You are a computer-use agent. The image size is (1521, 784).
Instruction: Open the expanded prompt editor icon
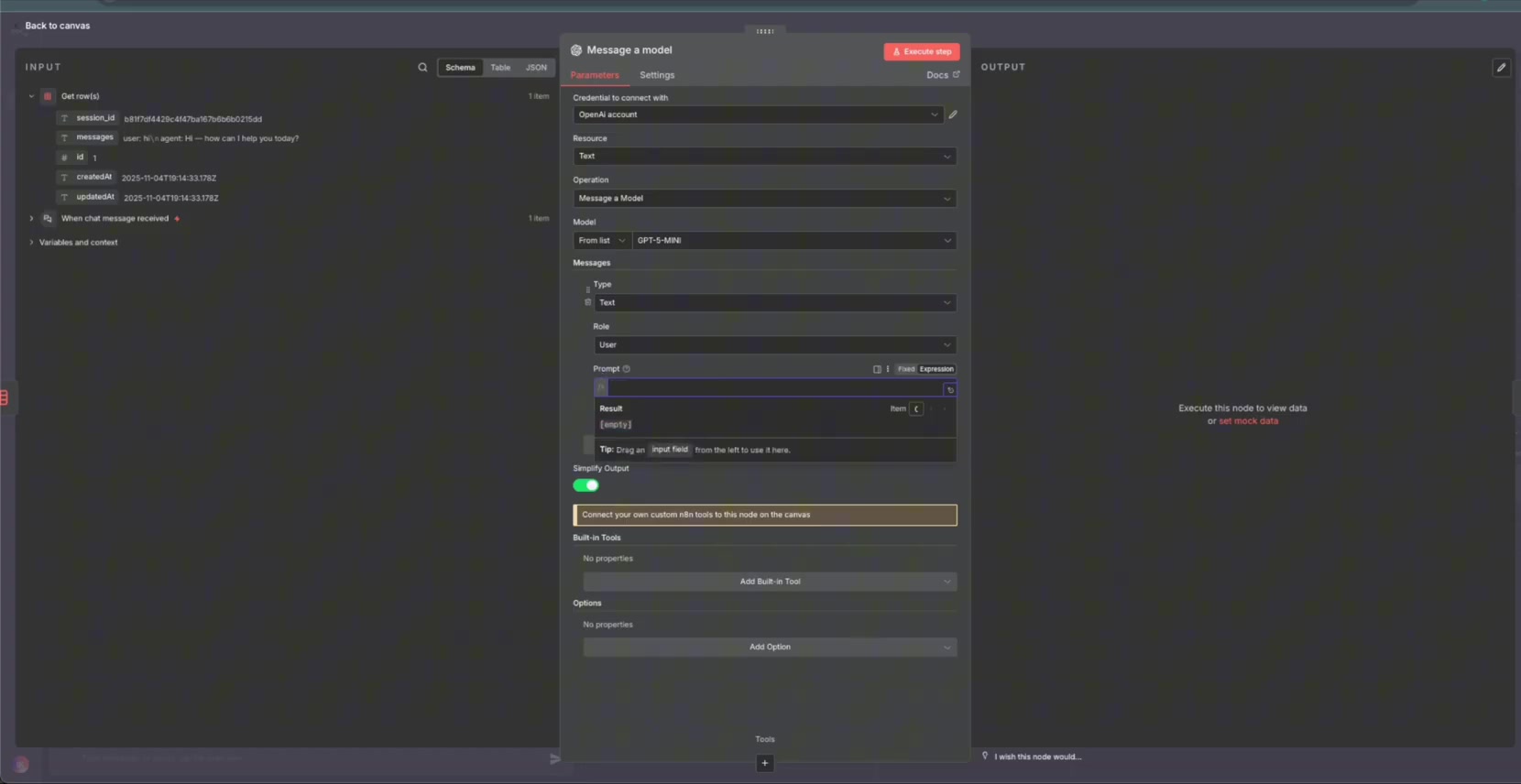coord(877,369)
